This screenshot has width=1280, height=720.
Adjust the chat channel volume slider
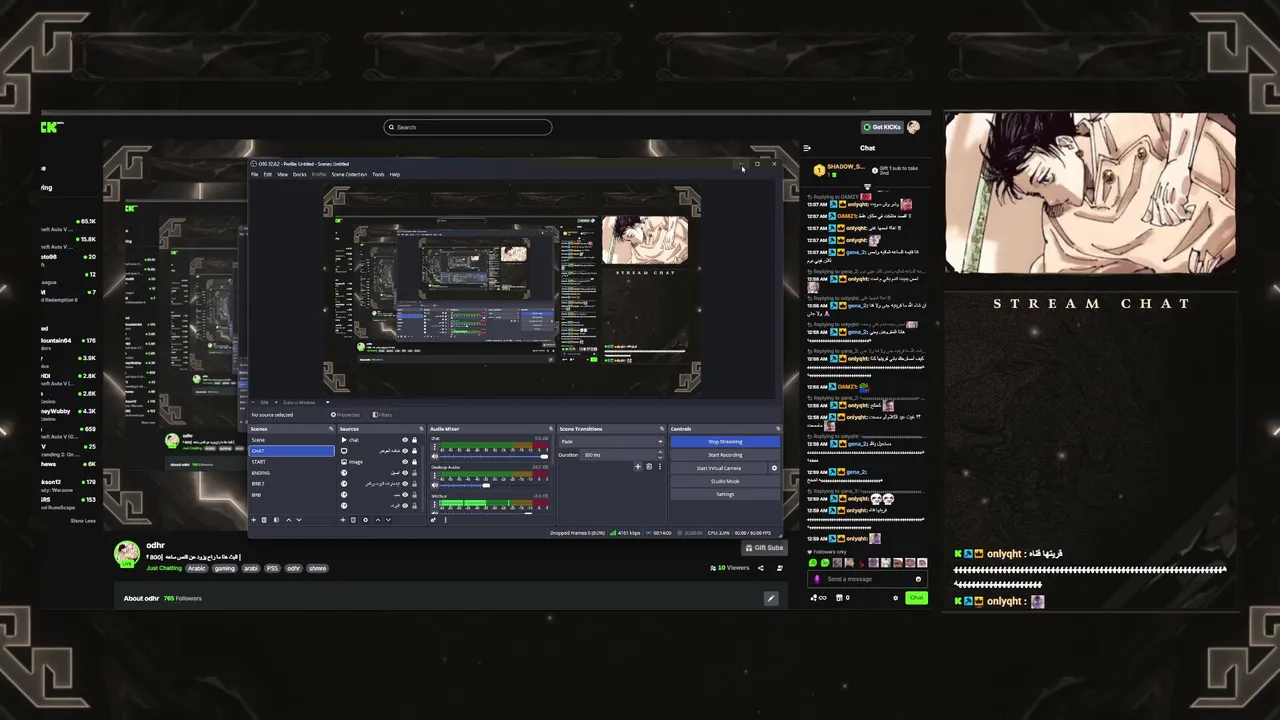494,456
